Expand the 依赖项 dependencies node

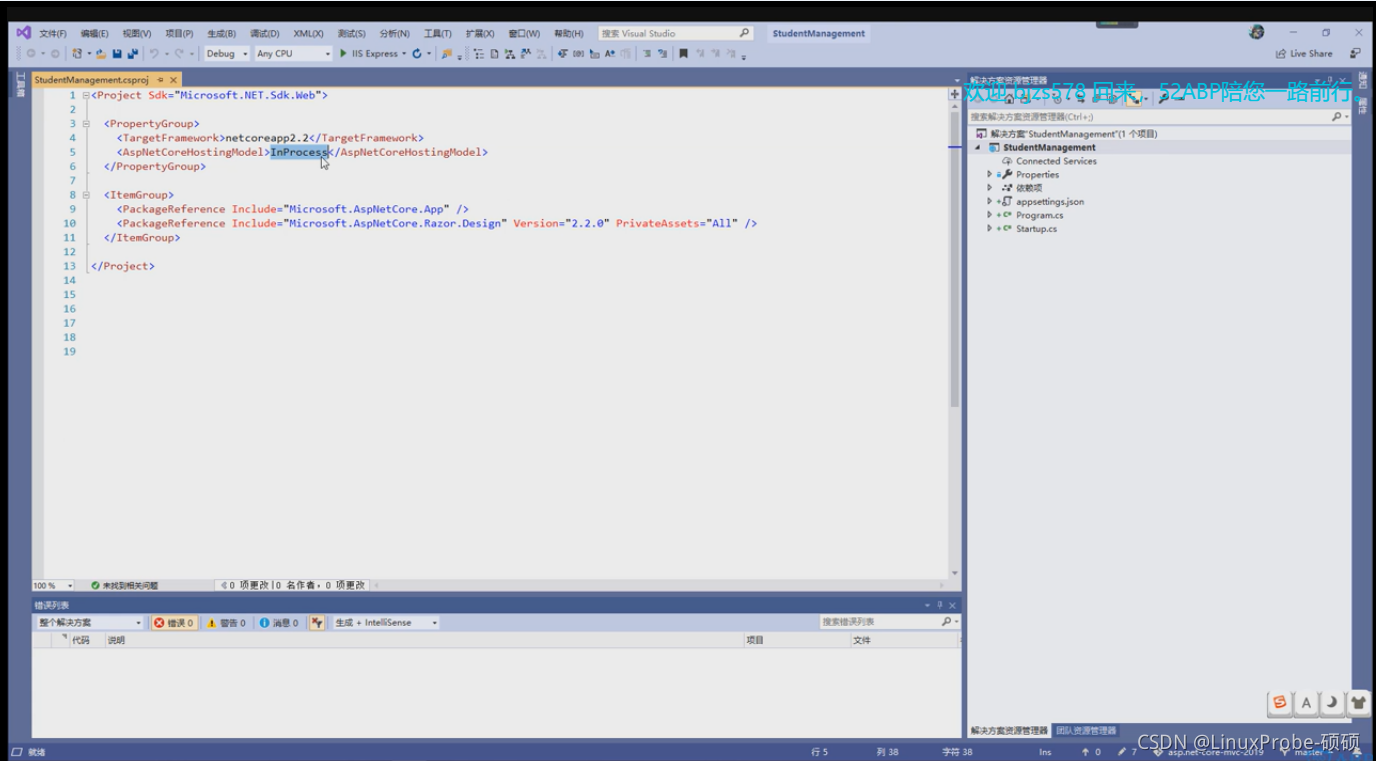point(990,188)
